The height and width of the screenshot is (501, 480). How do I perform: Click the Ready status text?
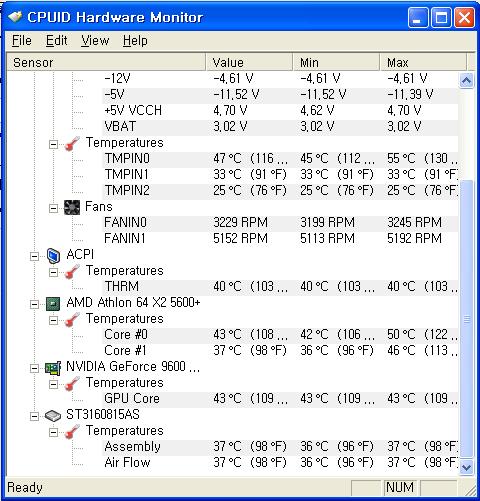pos(25,488)
